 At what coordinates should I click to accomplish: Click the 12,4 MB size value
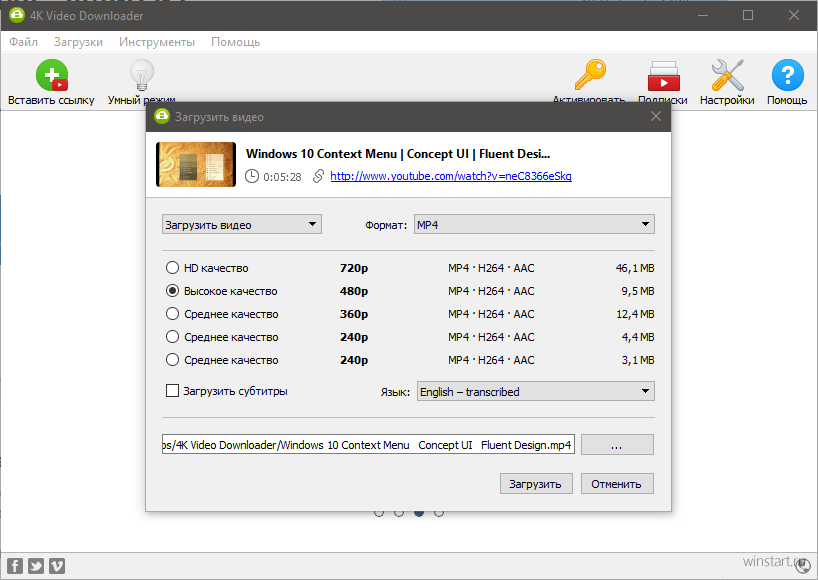pyautogui.click(x=635, y=314)
